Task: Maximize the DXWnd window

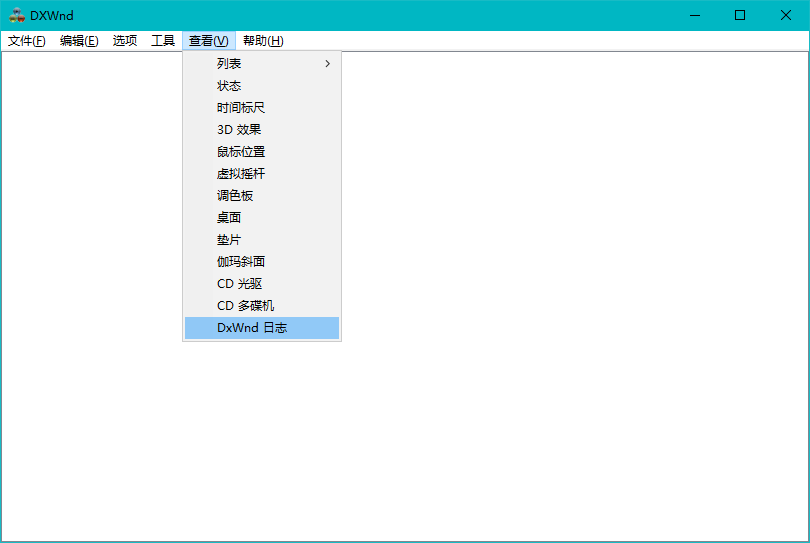Action: coord(740,15)
